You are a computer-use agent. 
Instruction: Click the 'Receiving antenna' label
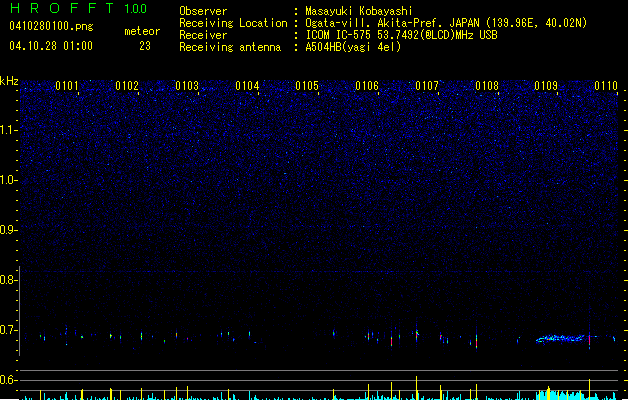pos(230,47)
